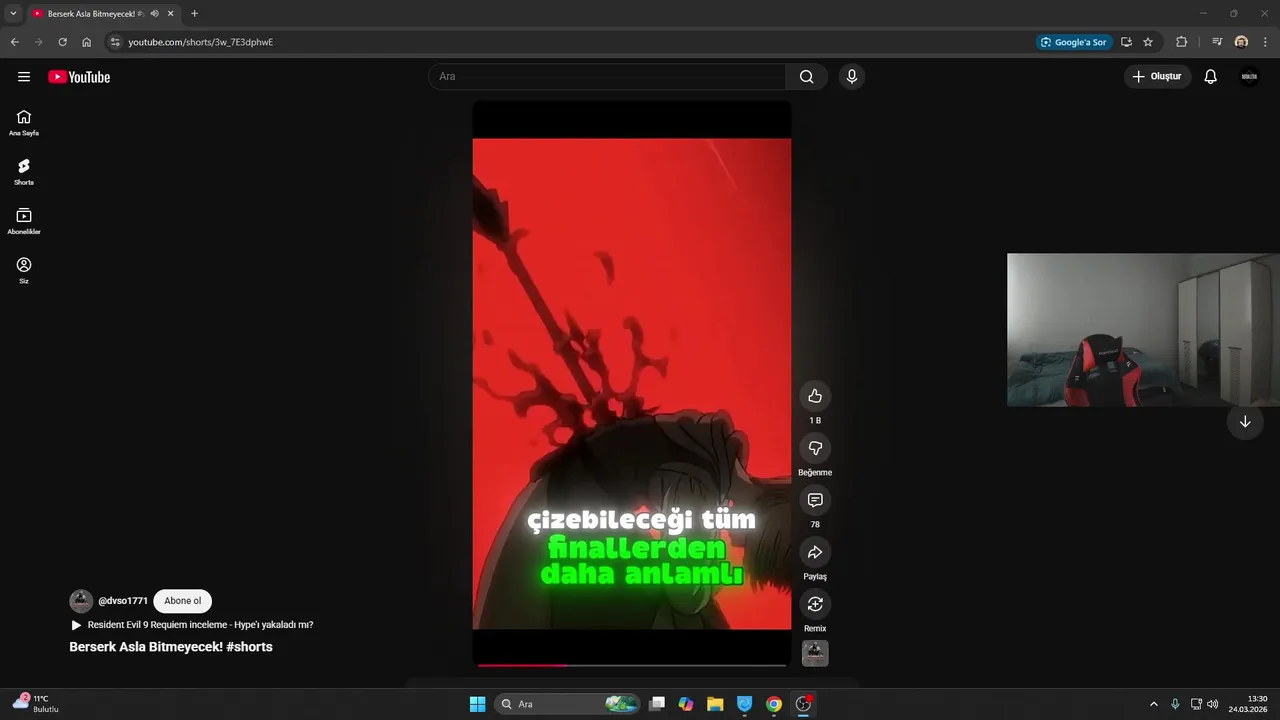Viewport: 1280px width, 720px height.
Task: Open Shorts in the left sidebar
Action: (x=24, y=172)
